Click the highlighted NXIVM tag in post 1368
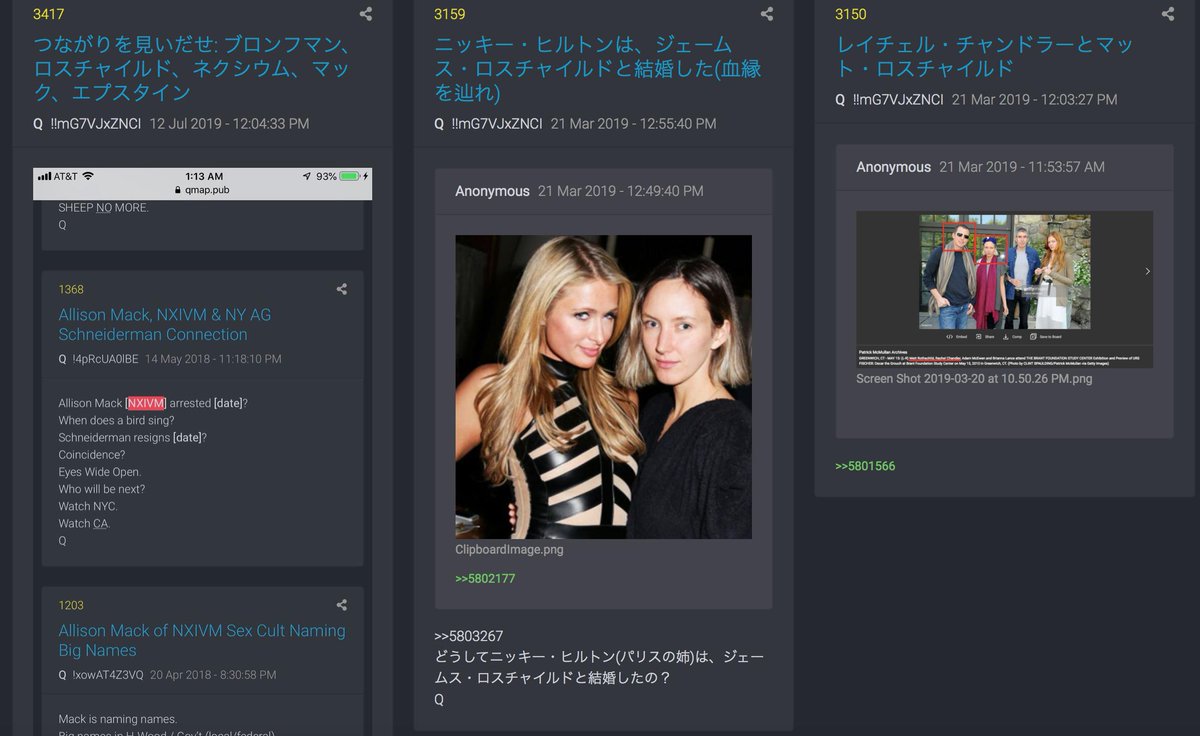 [x=145, y=403]
